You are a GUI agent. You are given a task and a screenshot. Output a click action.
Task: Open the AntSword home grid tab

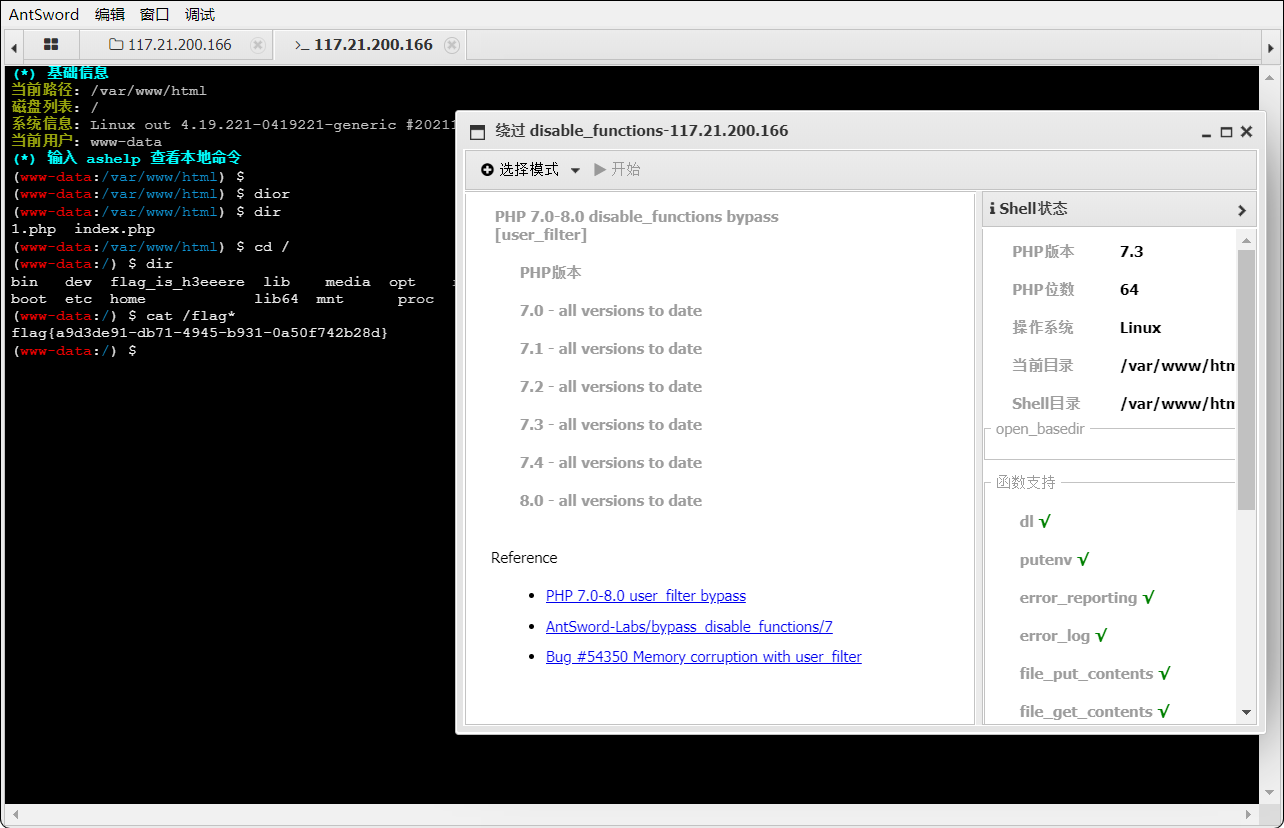click(x=51, y=45)
